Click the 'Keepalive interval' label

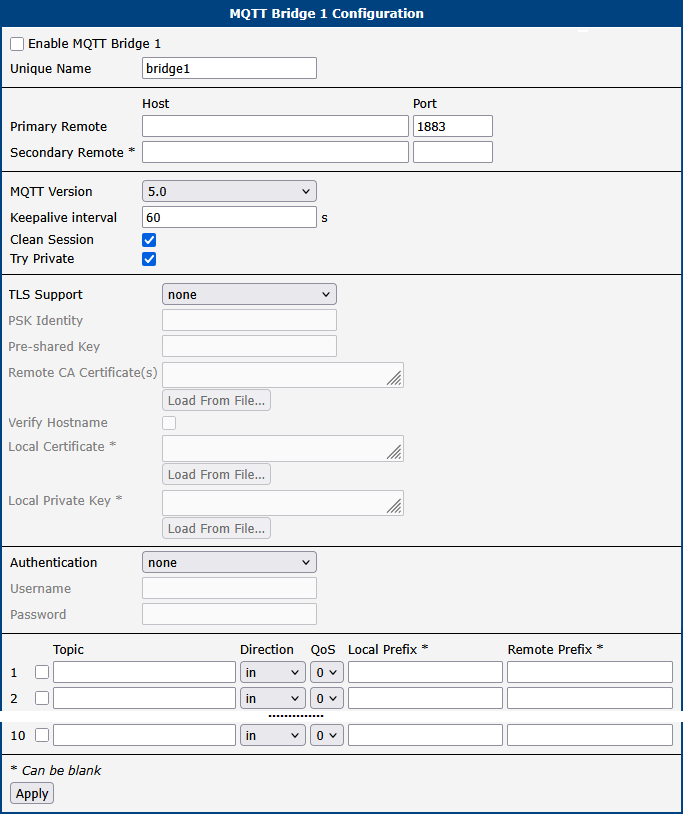click(63, 217)
